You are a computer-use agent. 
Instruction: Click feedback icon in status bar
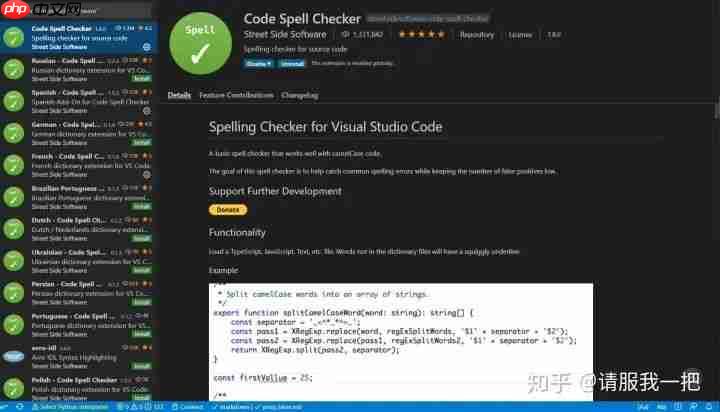pos(693,407)
